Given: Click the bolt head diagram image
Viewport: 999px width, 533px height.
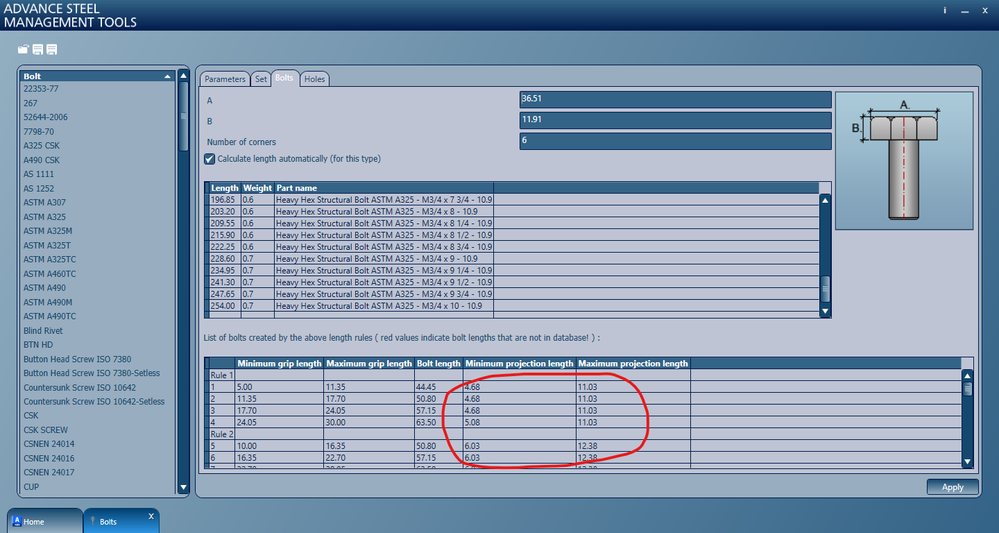Looking at the screenshot, I should 904,160.
